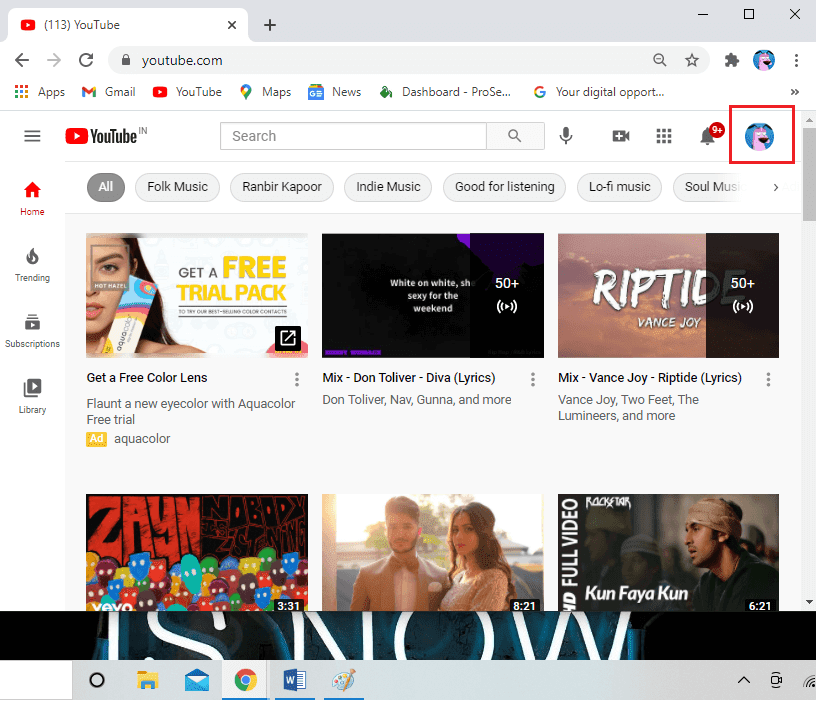Open the News bookmark
This screenshot has height=702, width=816.
335,92
